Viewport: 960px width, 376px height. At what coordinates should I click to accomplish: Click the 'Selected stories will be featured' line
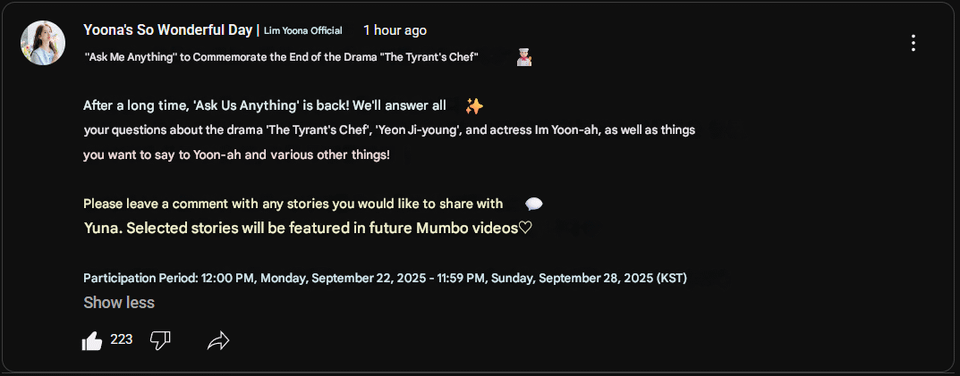(308, 228)
